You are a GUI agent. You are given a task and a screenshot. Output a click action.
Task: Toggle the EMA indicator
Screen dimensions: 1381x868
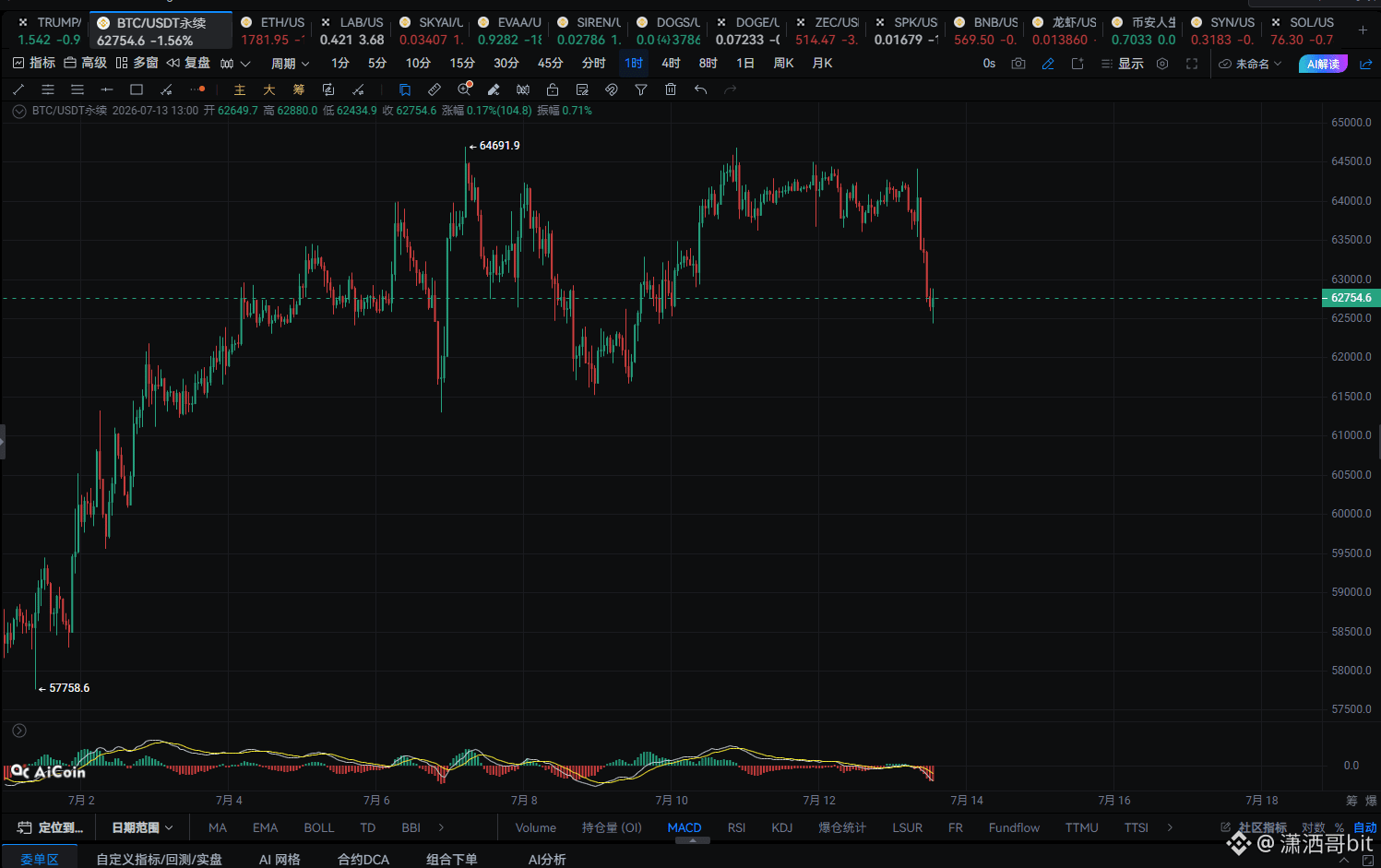[x=266, y=827]
